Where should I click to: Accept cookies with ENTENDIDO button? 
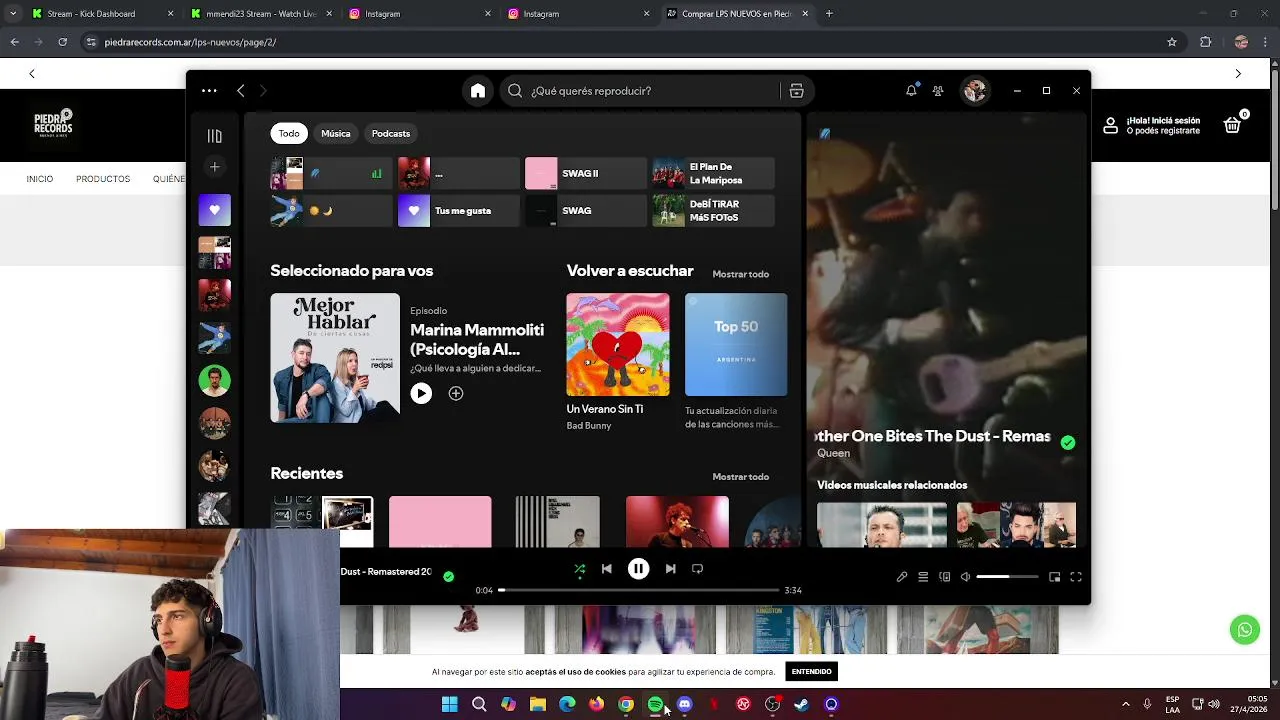tap(811, 672)
